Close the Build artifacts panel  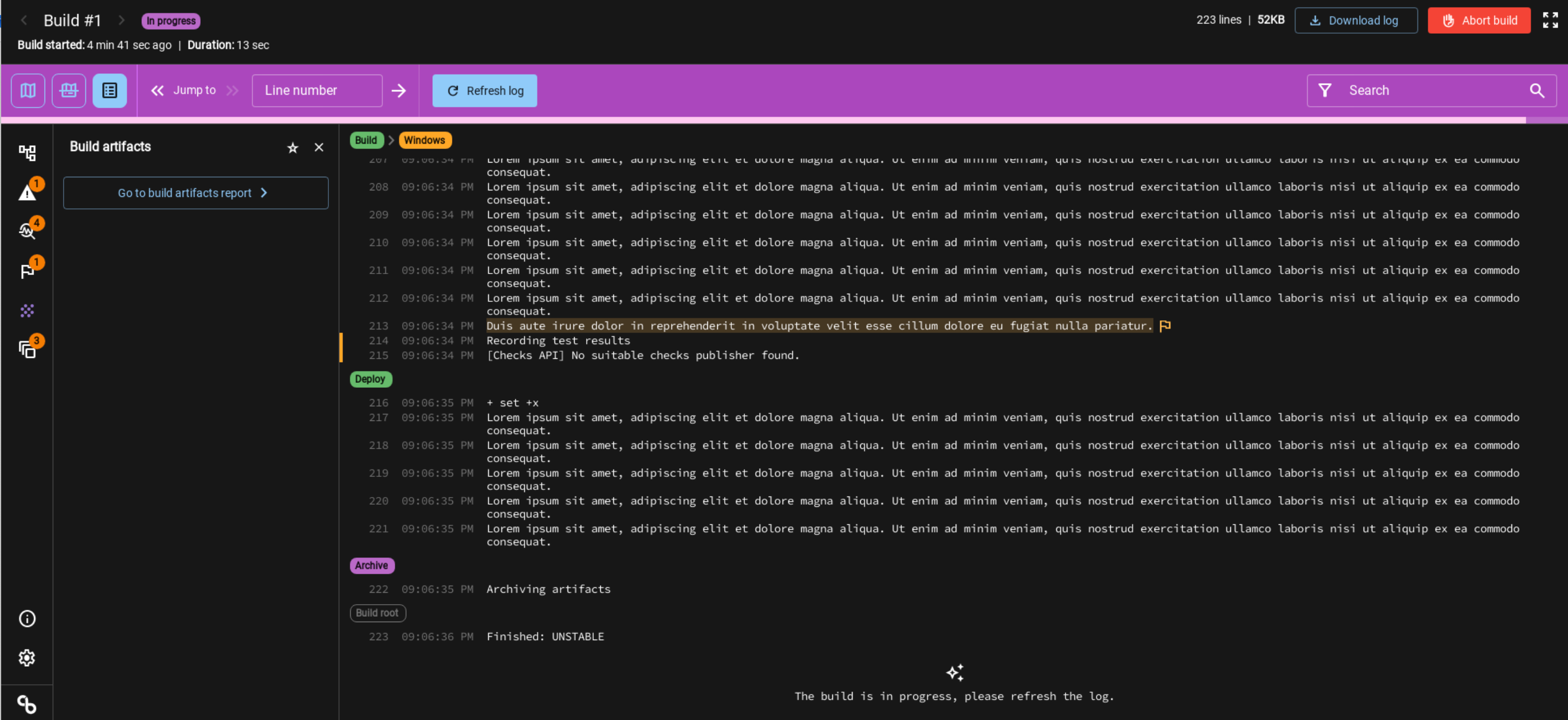(319, 147)
